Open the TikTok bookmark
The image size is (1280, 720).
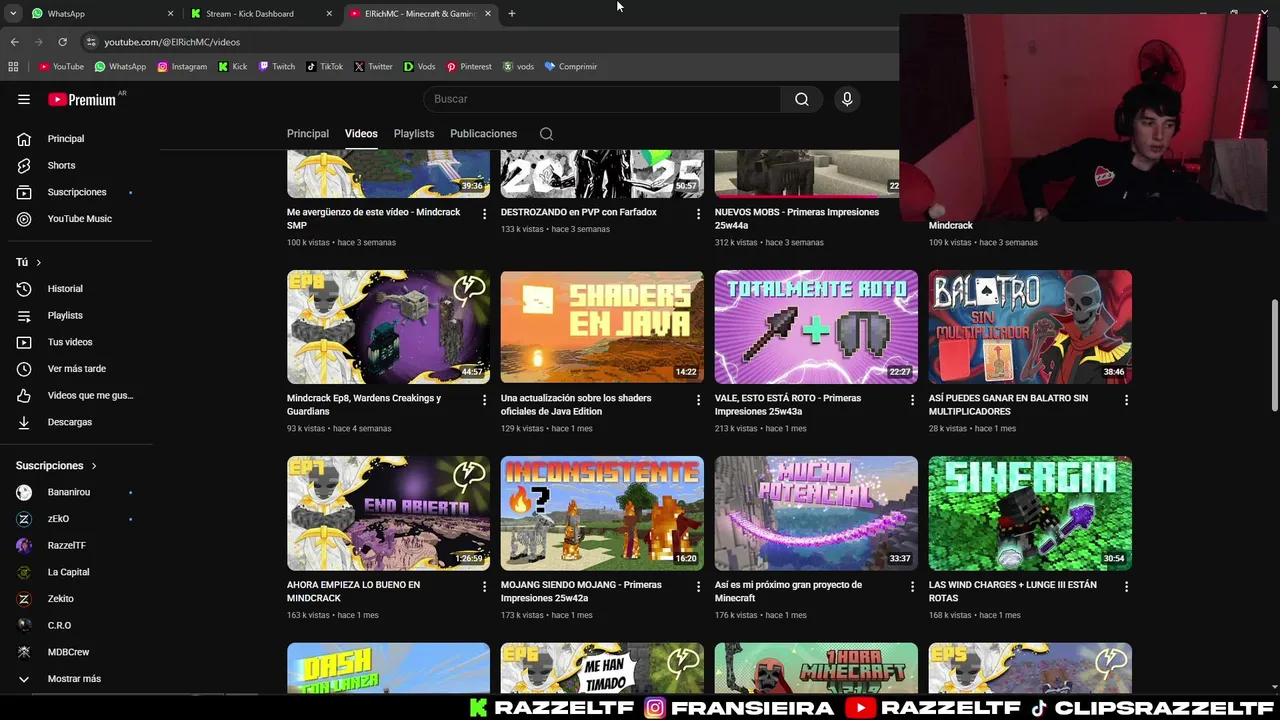(x=325, y=67)
